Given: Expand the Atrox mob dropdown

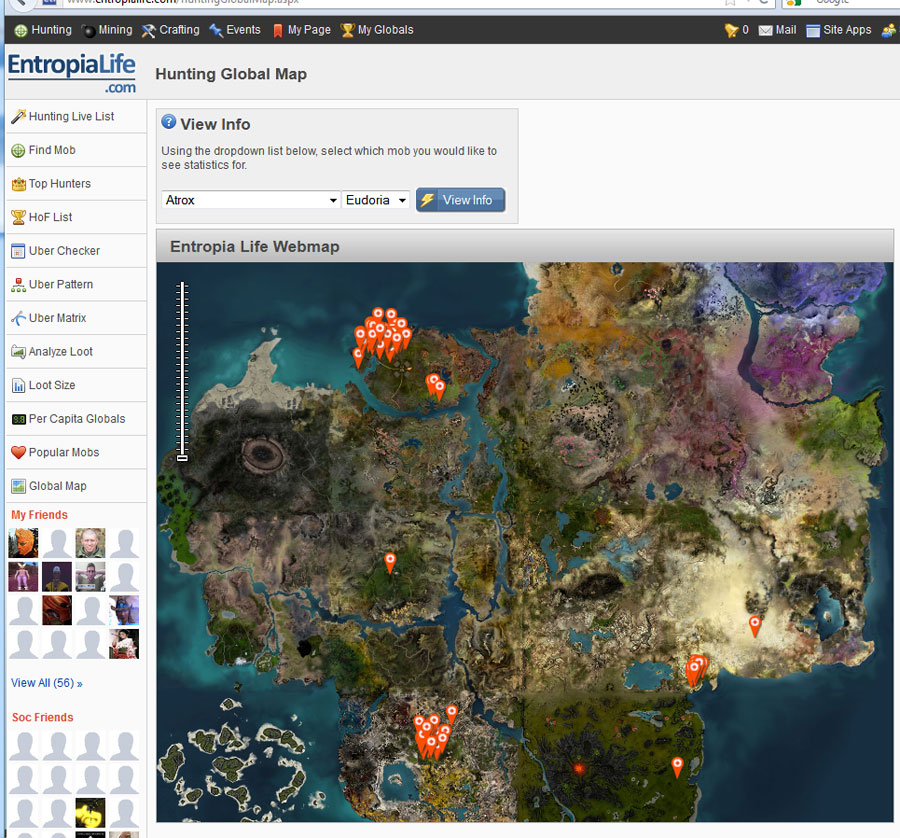Looking at the screenshot, I should point(251,200).
